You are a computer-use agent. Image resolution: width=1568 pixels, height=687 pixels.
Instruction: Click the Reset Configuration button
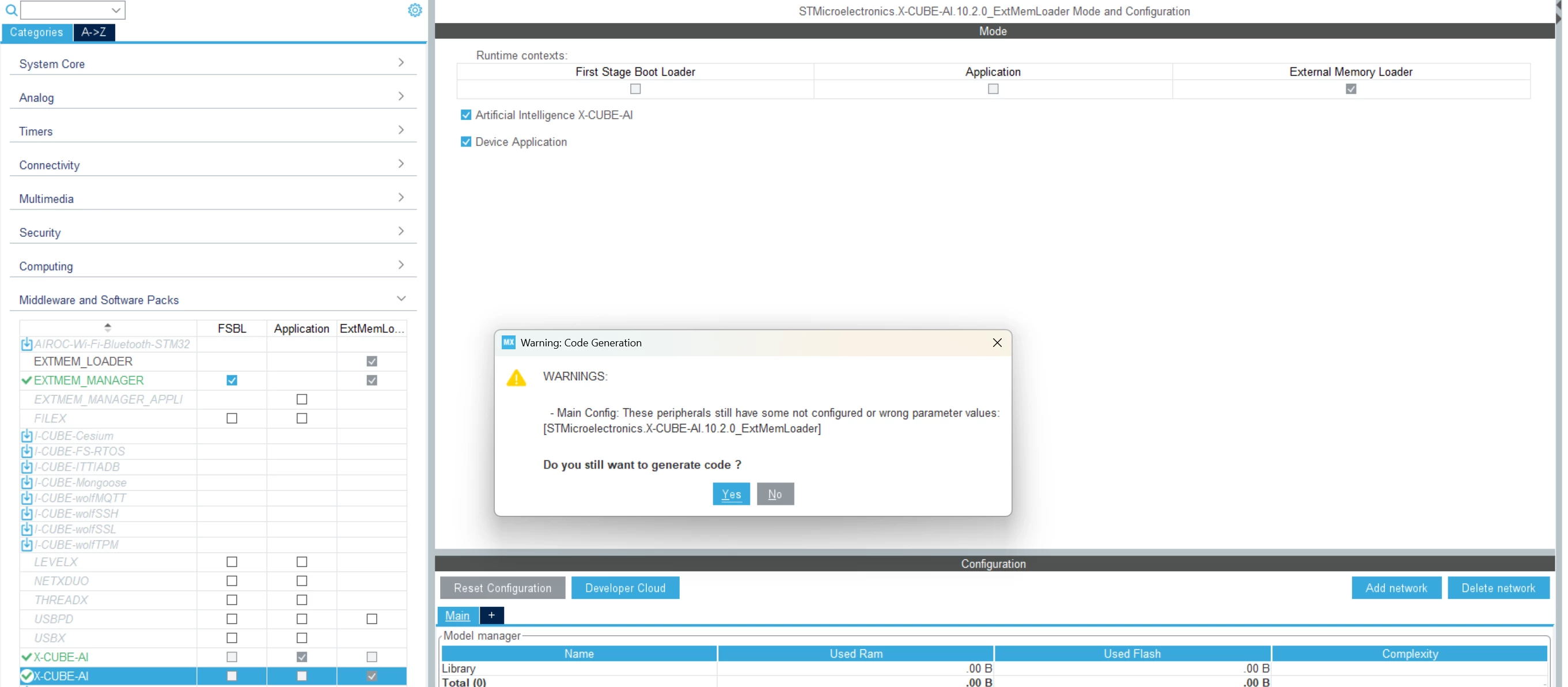(503, 588)
